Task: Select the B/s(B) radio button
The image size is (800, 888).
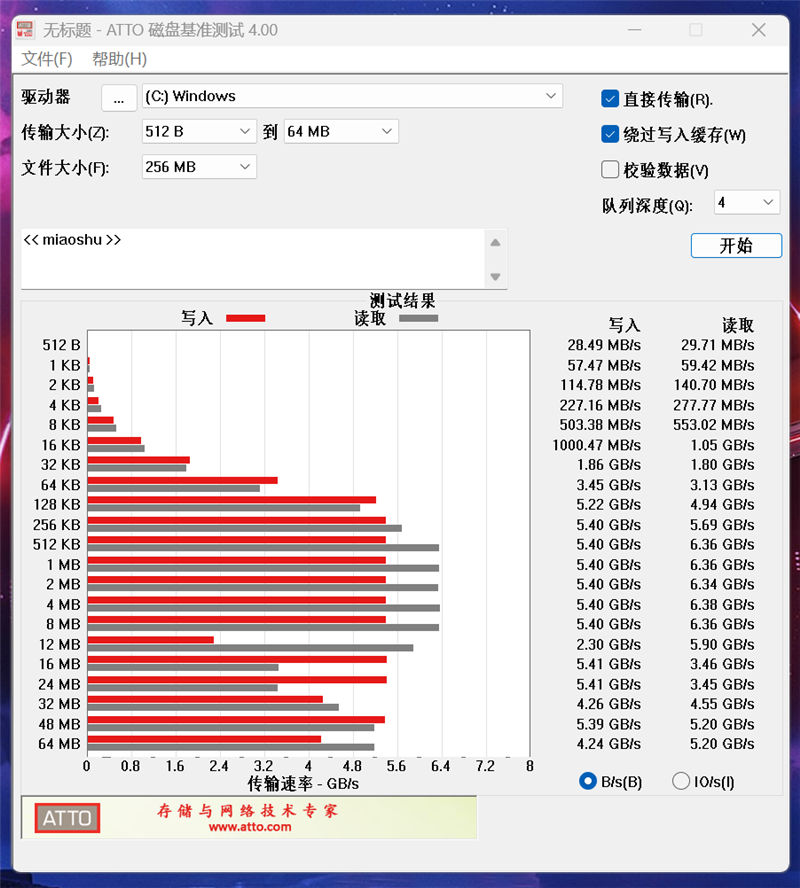Action: click(x=588, y=782)
